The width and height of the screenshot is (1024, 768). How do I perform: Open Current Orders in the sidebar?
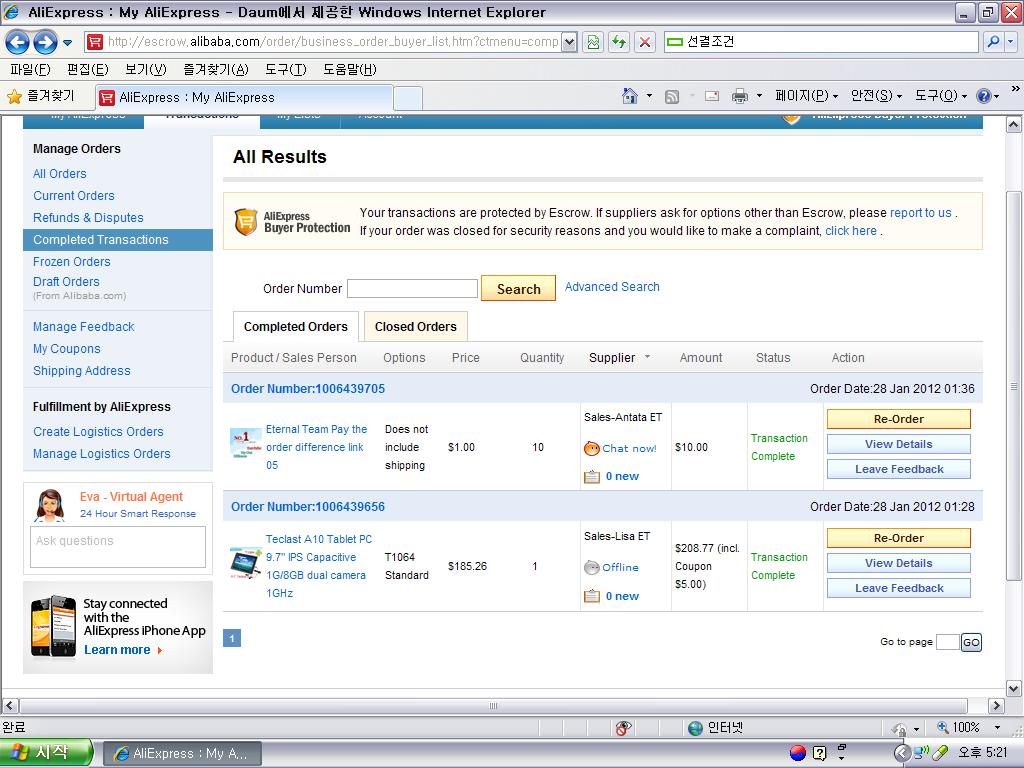click(x=74, y=196)
